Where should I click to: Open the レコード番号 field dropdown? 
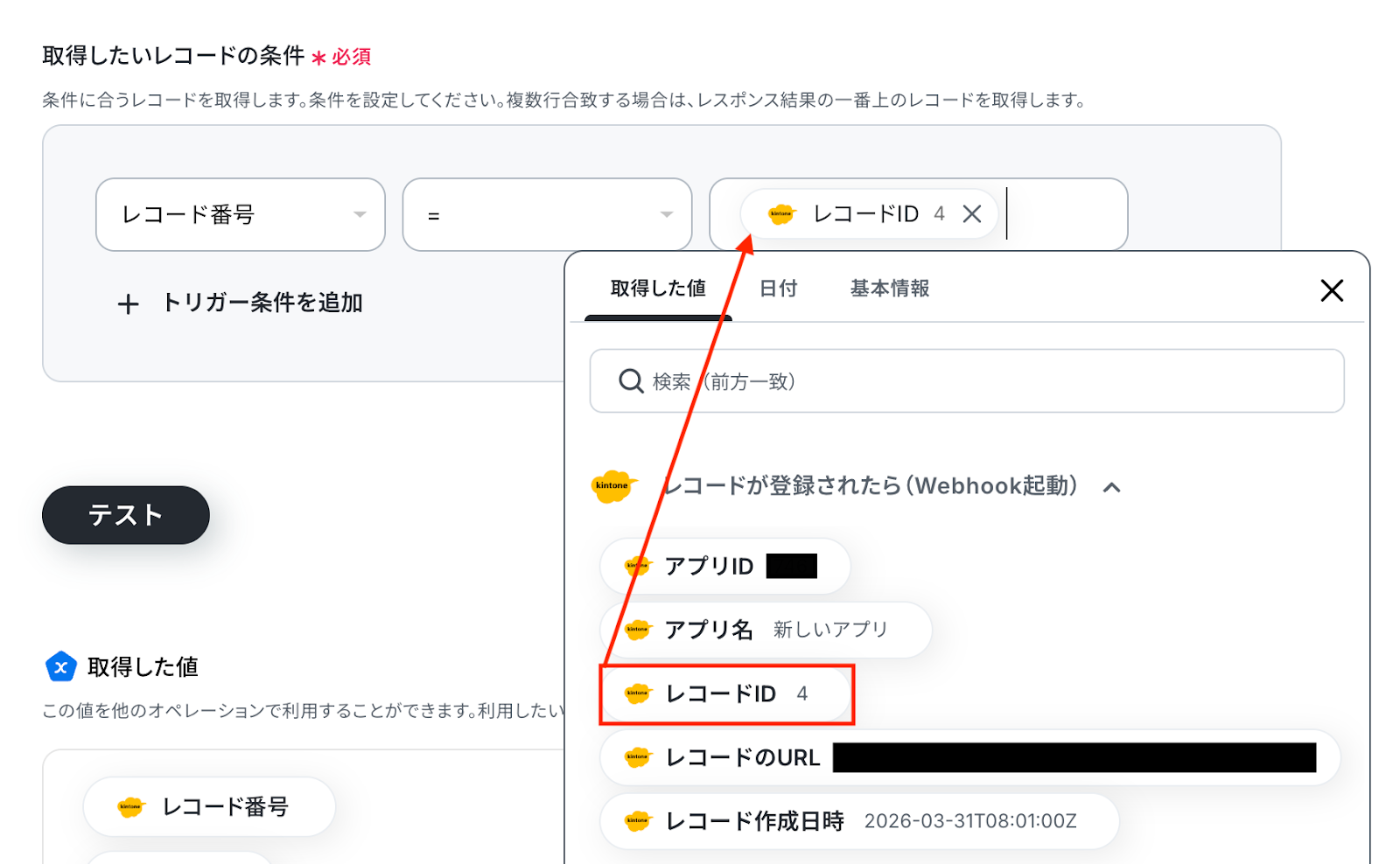point(241,215)
